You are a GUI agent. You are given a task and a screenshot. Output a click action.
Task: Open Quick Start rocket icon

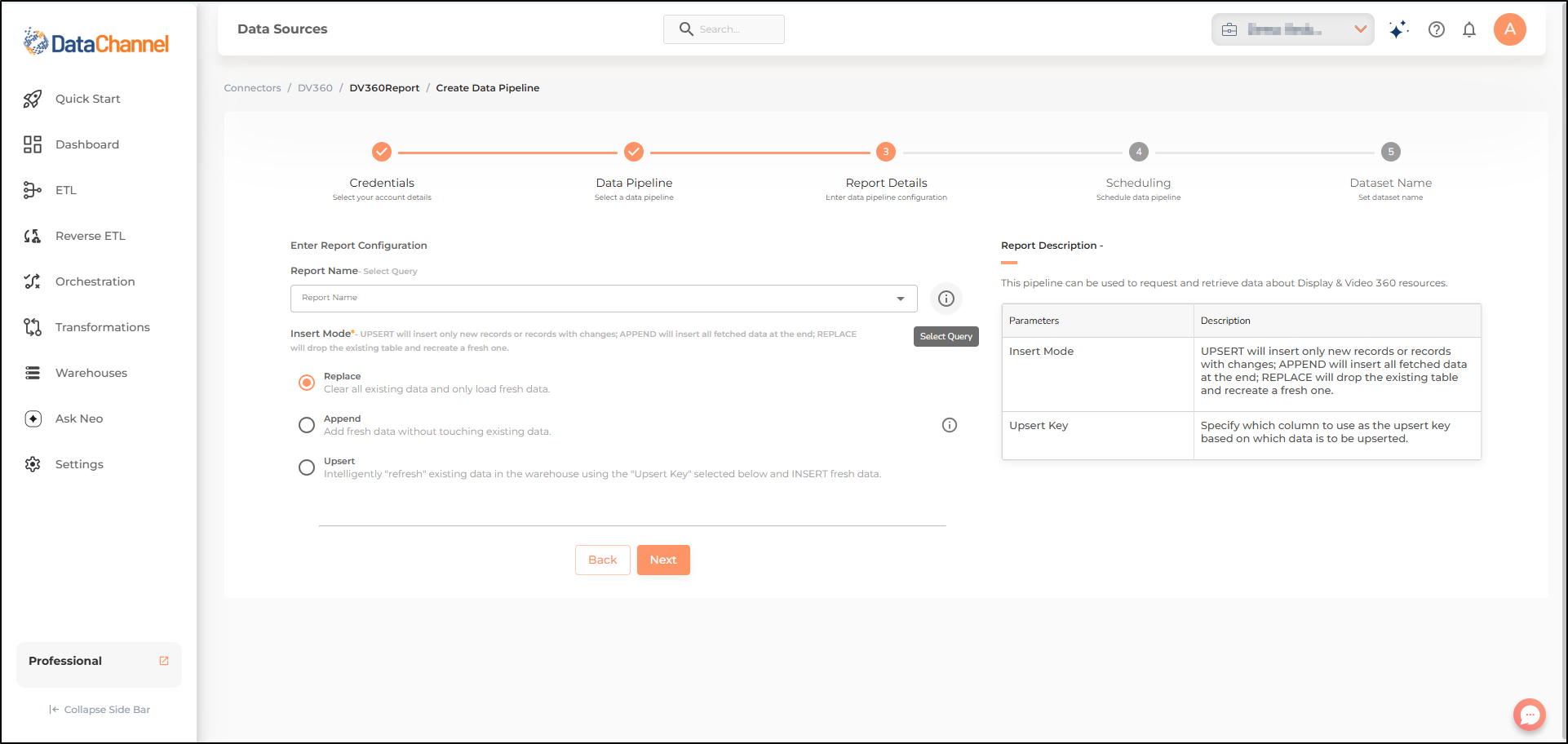[x=33, y=99]
